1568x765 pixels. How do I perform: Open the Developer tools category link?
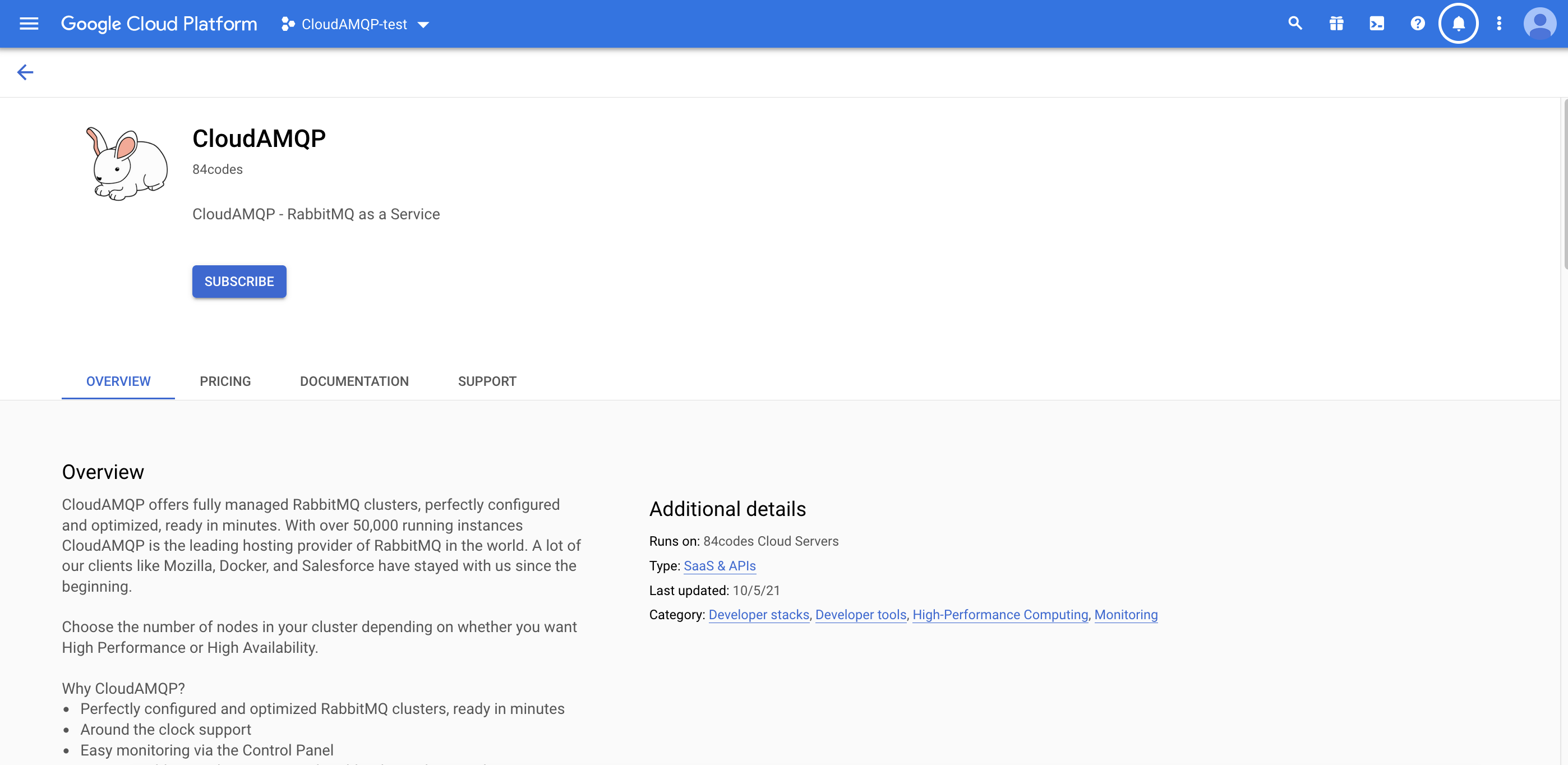tap(861, 615)
